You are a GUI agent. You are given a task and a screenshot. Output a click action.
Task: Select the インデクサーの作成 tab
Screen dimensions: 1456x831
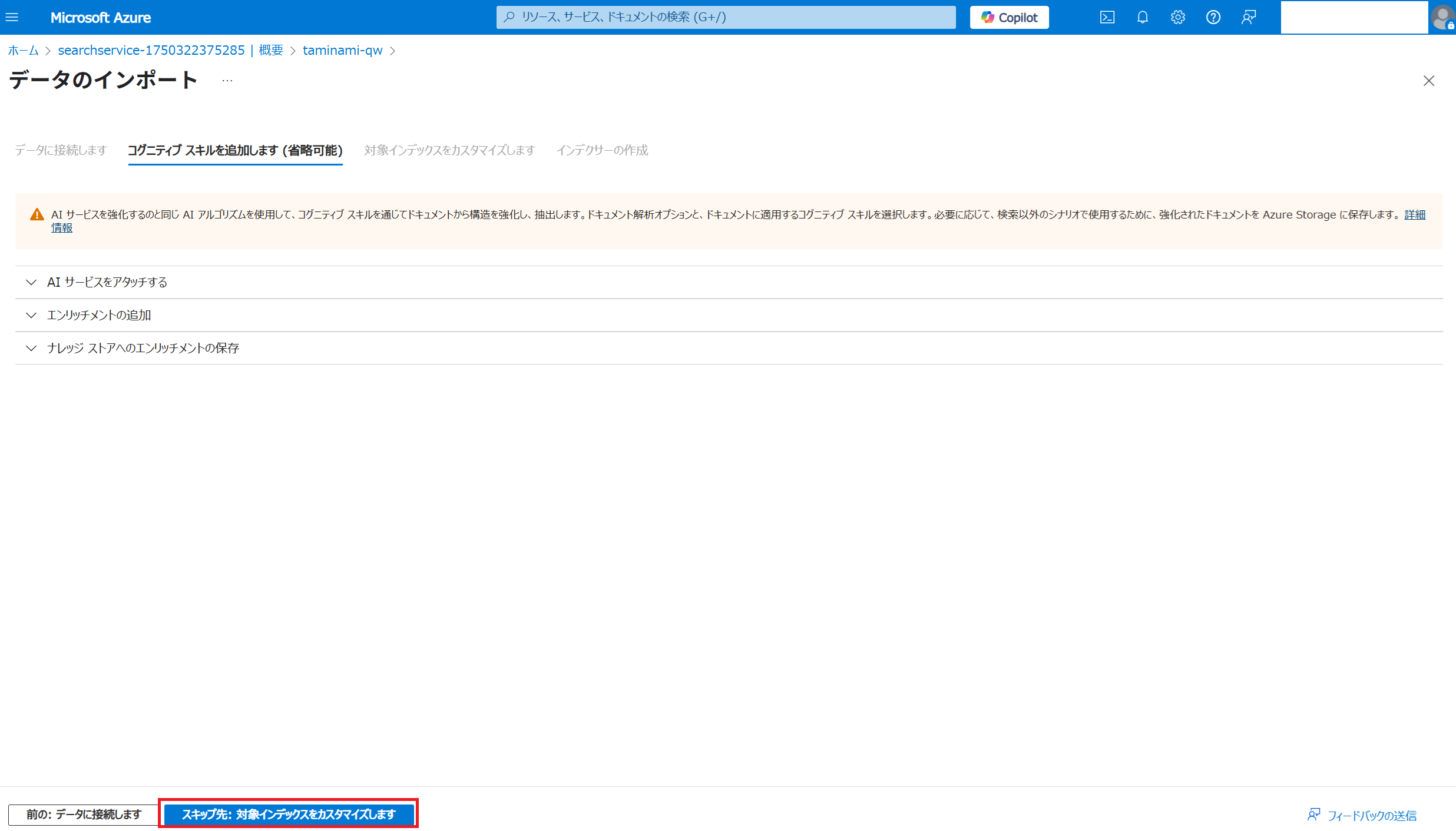(x=602, y=150)
